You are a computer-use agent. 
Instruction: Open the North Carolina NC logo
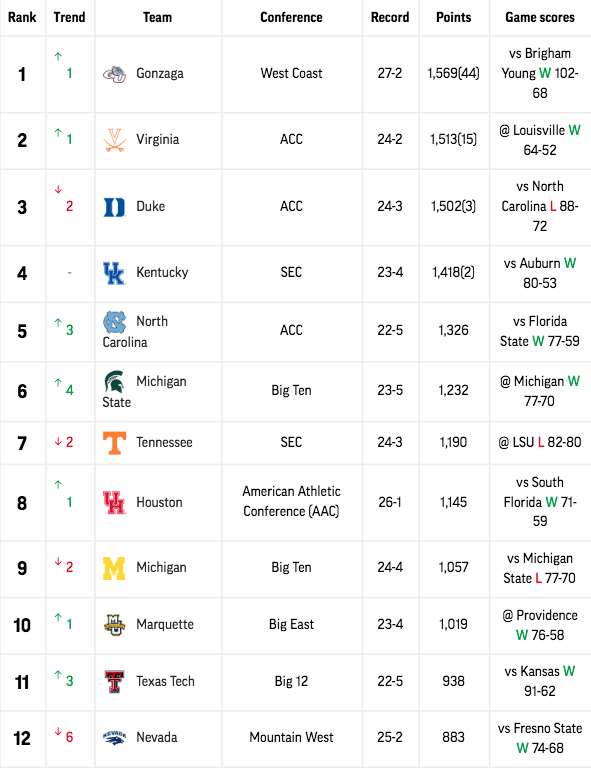point(114,322)
